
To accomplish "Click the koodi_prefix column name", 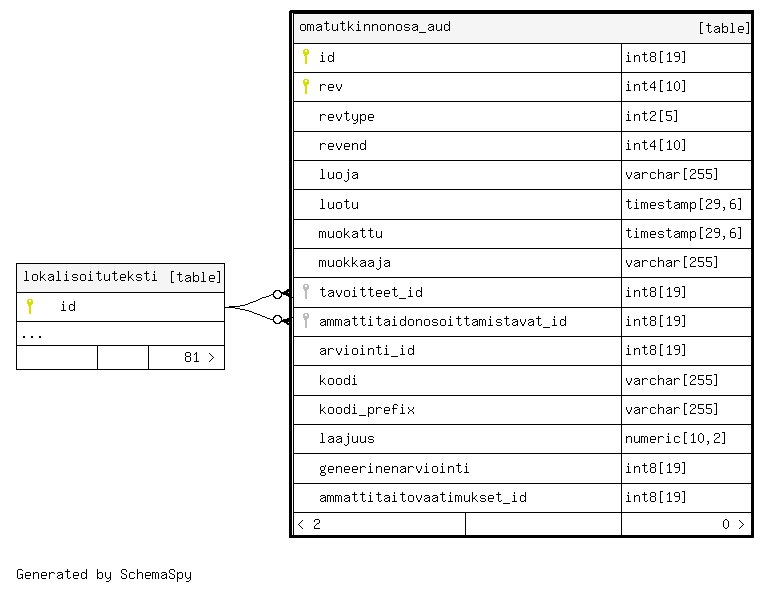I will pos(366,409).
